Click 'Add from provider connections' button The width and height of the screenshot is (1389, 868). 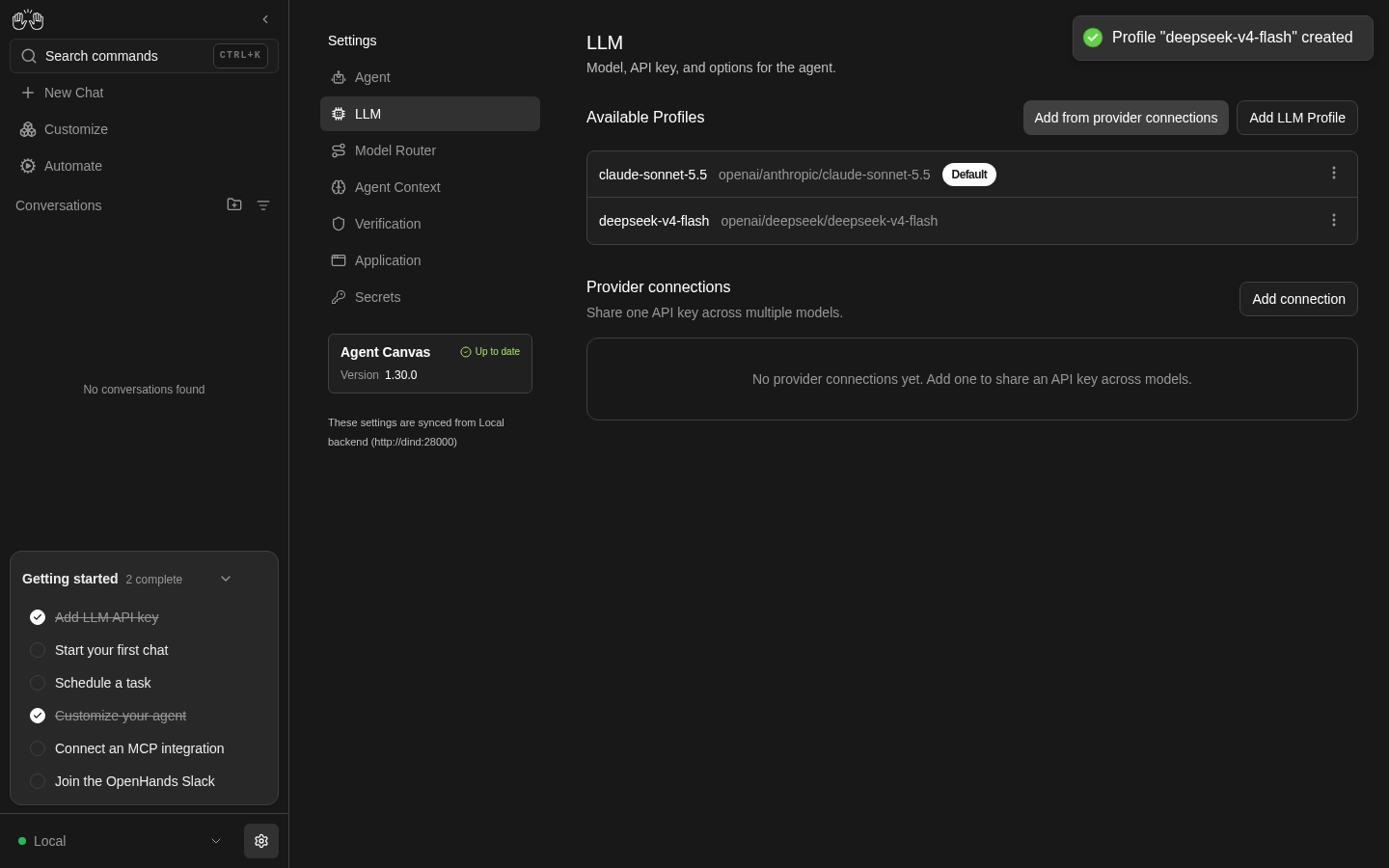(x=1126, y=118)
